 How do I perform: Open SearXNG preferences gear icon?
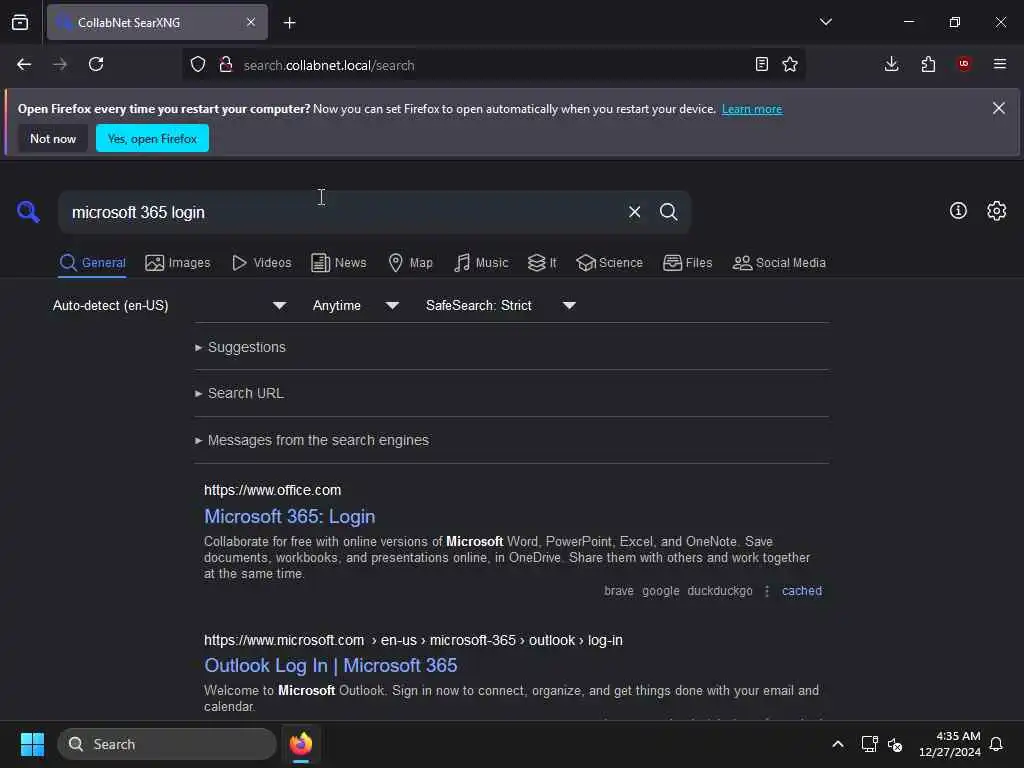pos(997,210)
